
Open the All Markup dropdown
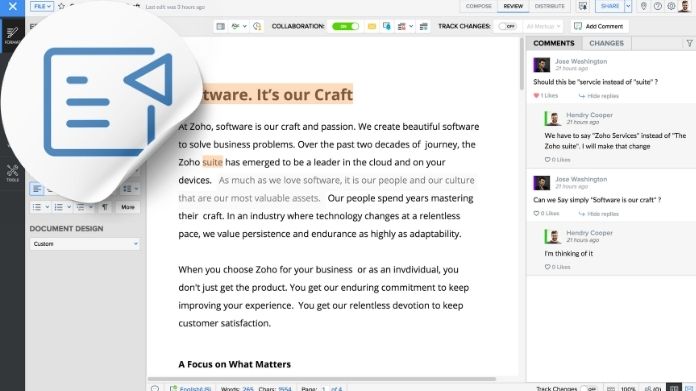[x=543, y=27]
